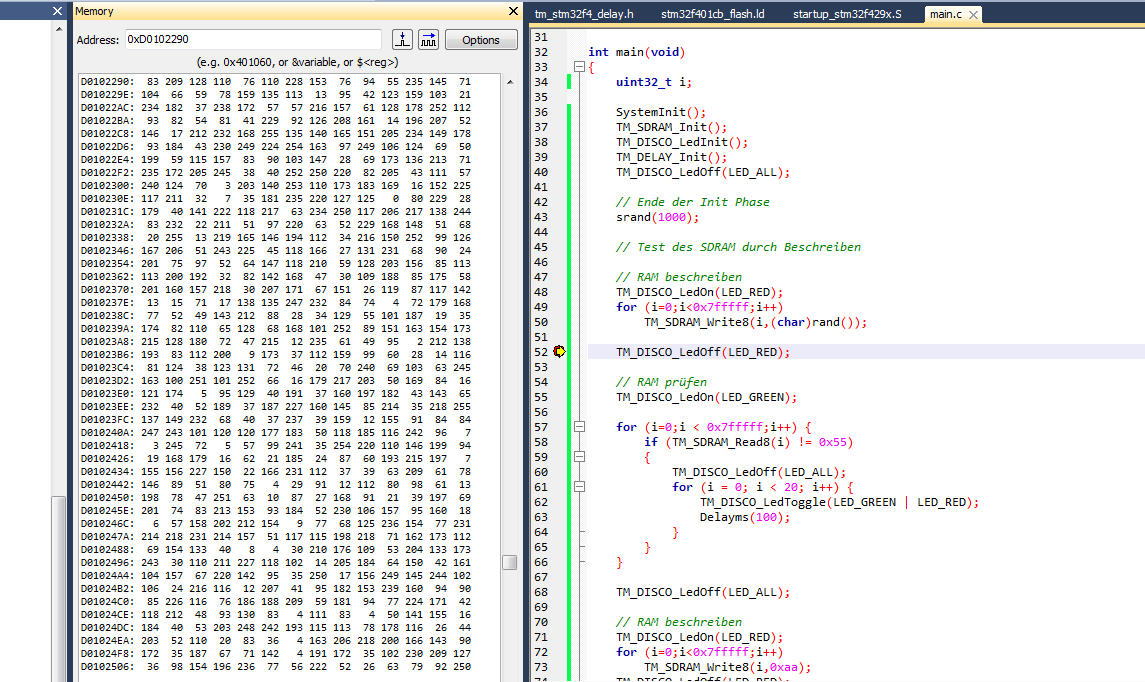Collapse the main function fold at line 33

coord(578,67)
